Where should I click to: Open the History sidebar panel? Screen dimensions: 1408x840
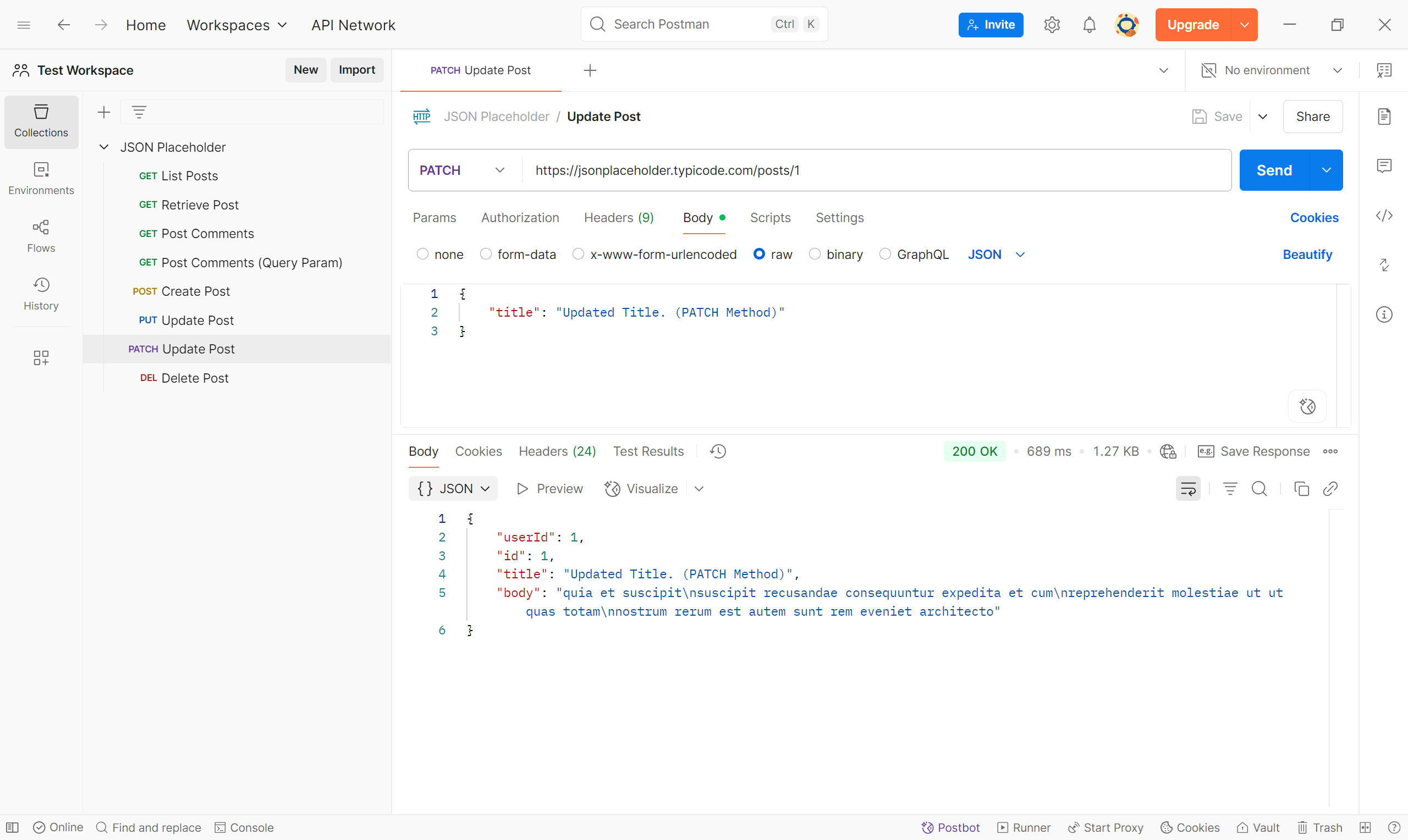pyautogui.click(x=41, y=294)
